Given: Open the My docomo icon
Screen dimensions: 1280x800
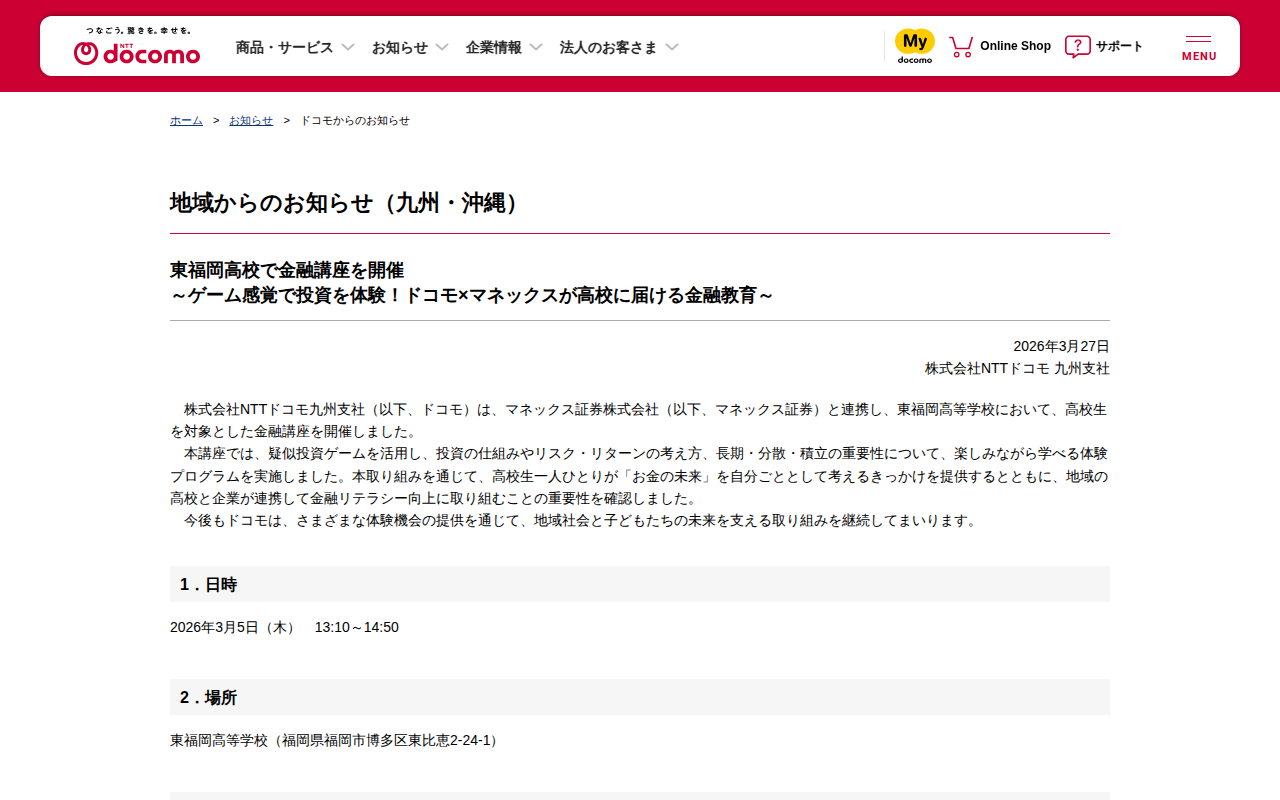Looking at the screenshot, I should point(914,46).
